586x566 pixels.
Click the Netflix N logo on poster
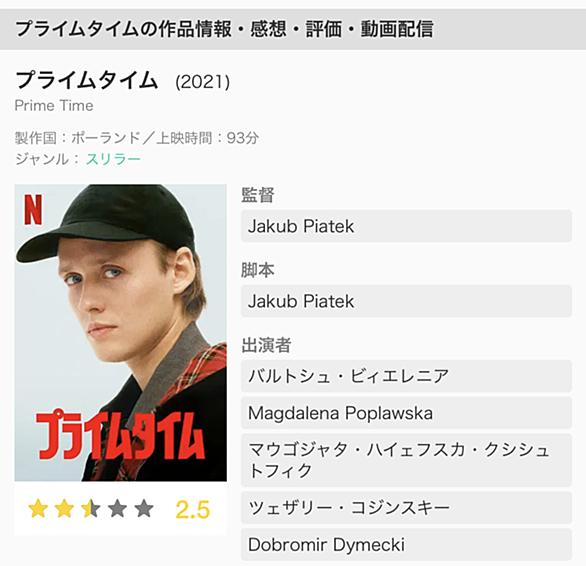click(33, 210)
